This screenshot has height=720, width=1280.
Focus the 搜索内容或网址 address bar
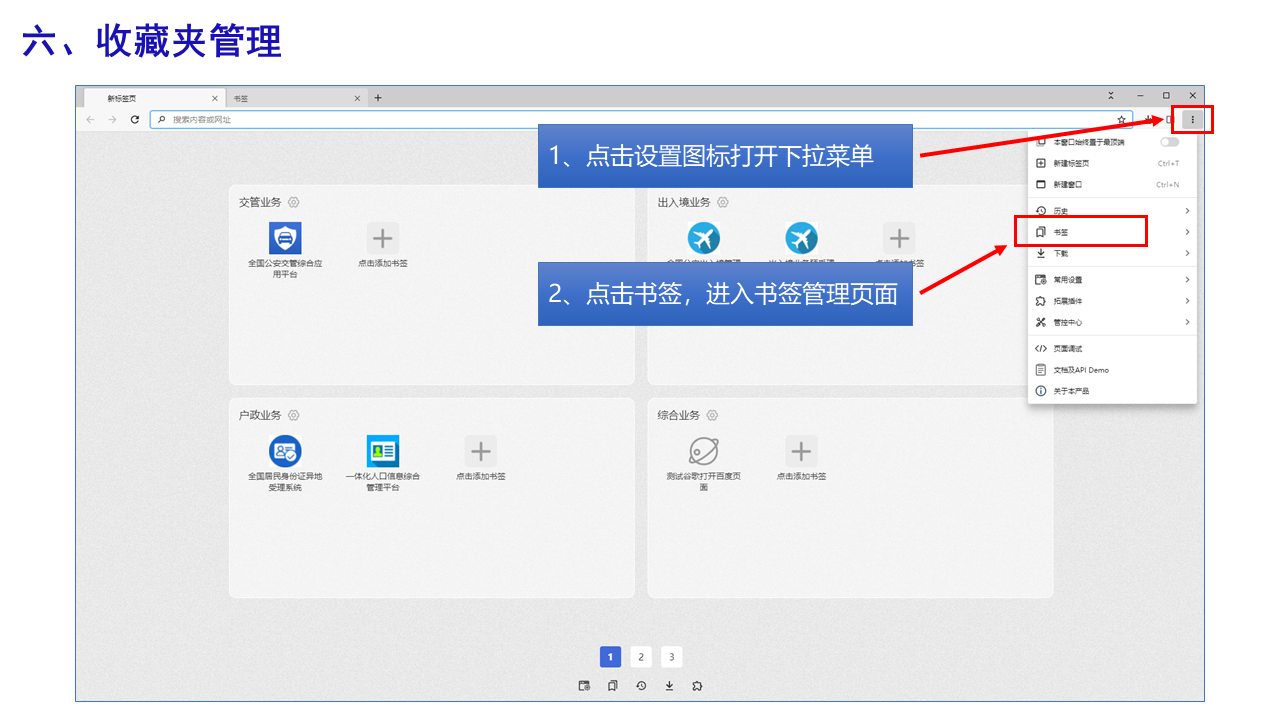coord(640,119)
